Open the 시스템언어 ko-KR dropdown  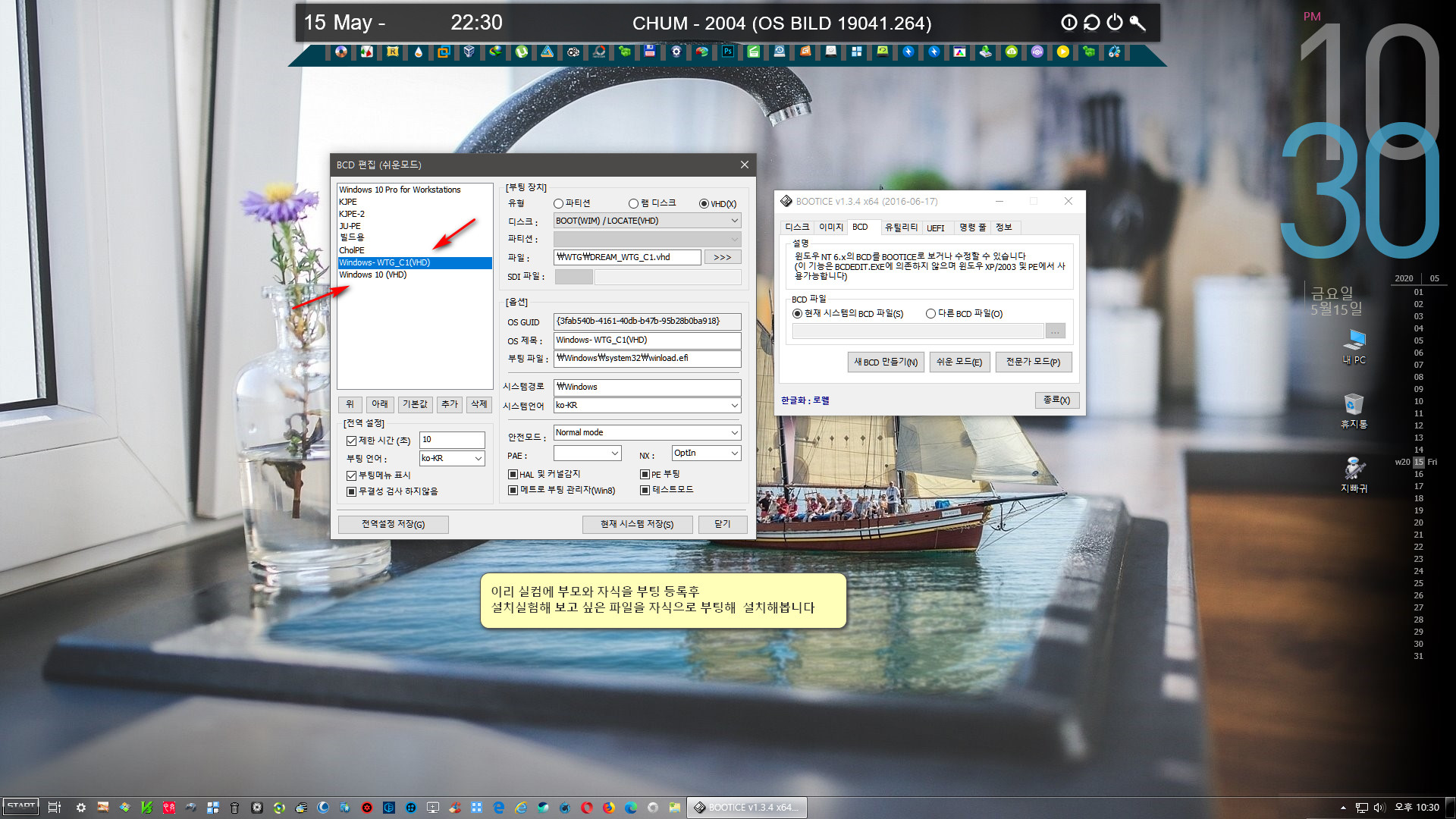(x=647, y=405)
